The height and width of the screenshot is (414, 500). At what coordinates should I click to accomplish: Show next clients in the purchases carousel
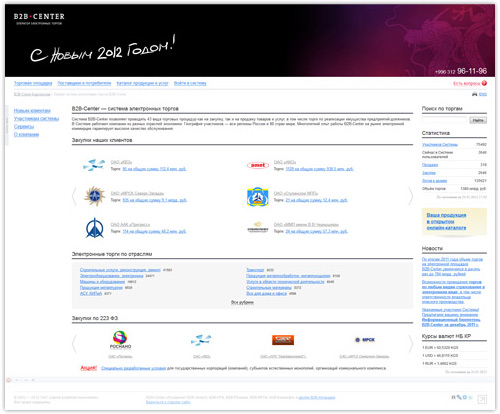(x=411, y=196)
